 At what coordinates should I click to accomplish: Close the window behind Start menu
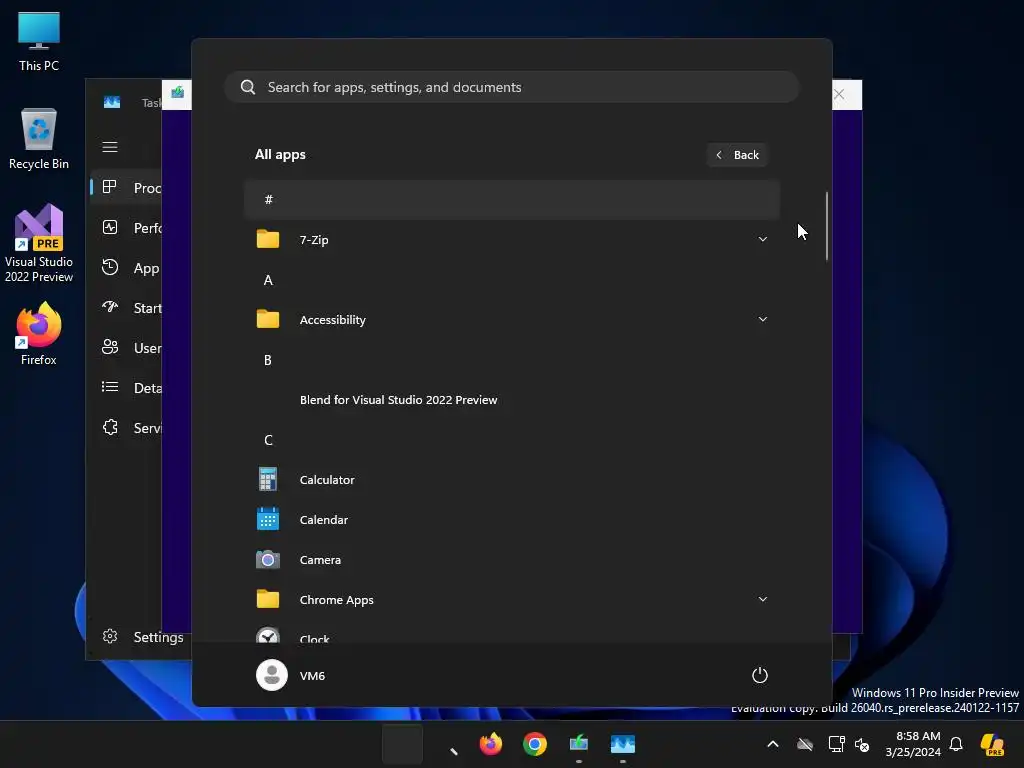pyautogui.click(x=839, y=95)
